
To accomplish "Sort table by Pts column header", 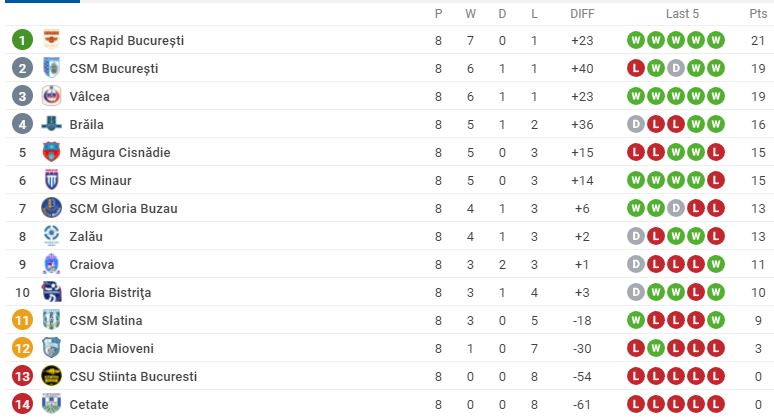I will [758, 14].
